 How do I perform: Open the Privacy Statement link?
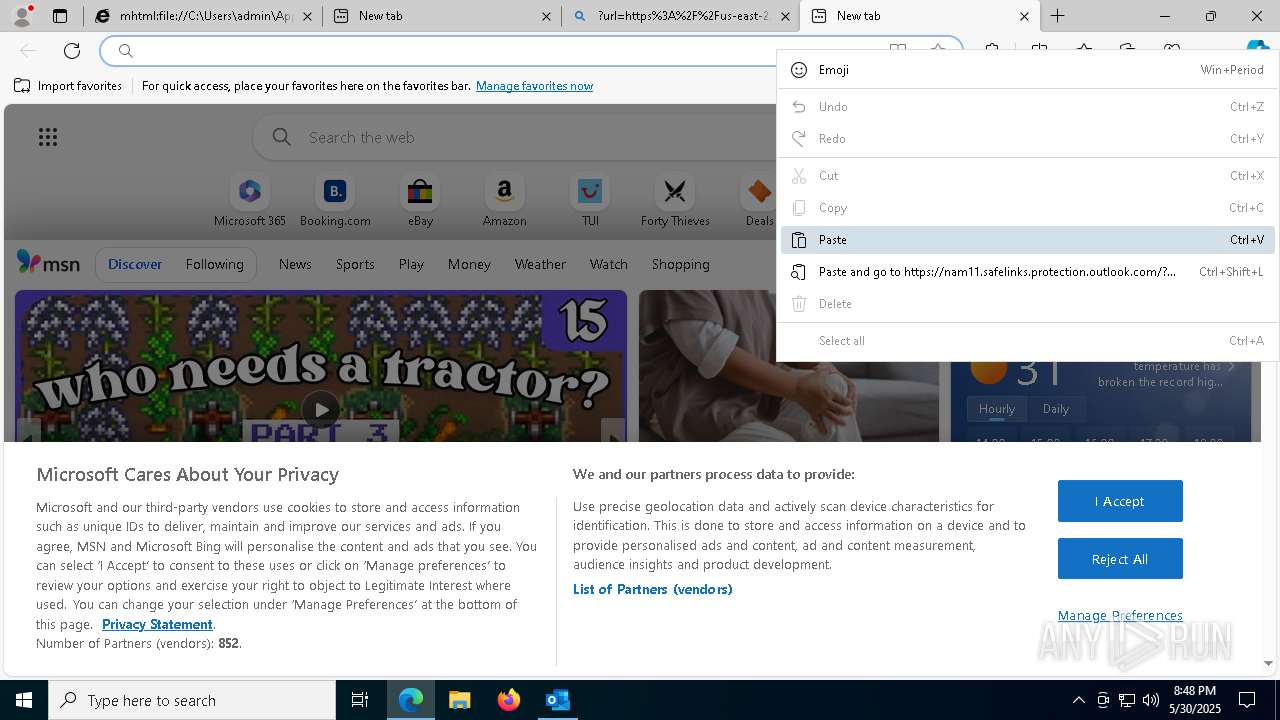click(157, 624)
